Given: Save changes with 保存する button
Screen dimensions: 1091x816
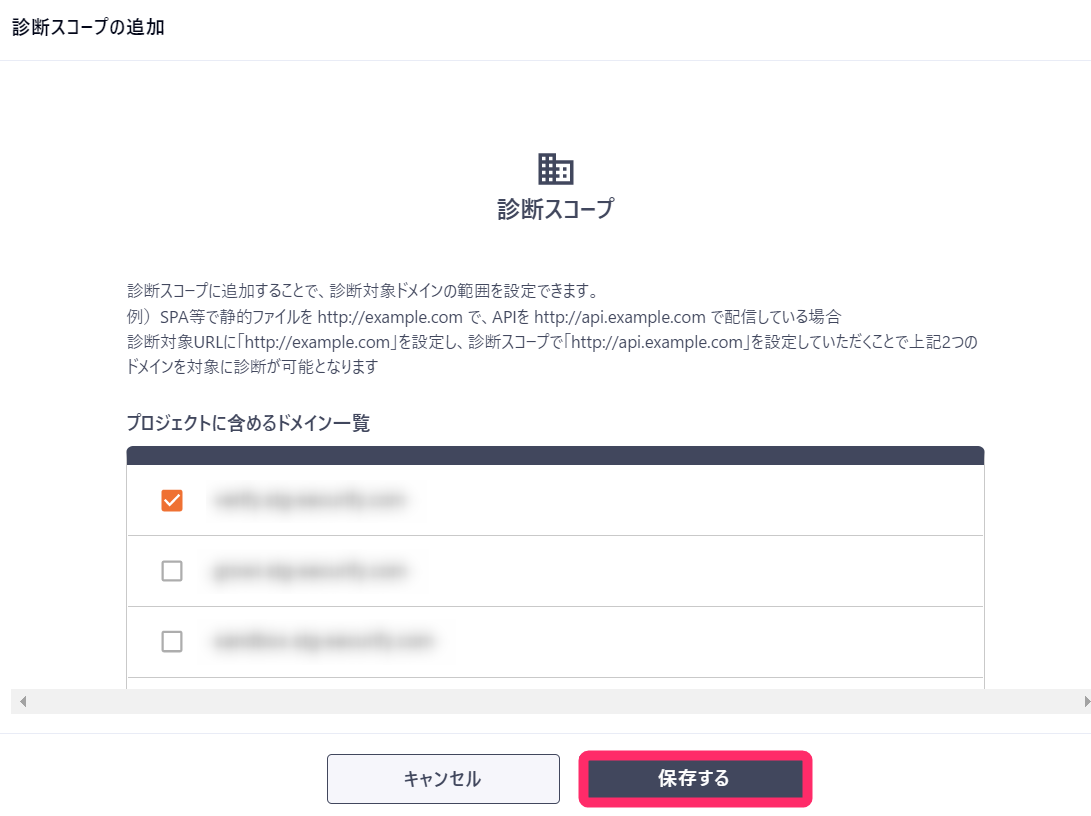Looking at the screenshot, I should (x=695, y=778).
